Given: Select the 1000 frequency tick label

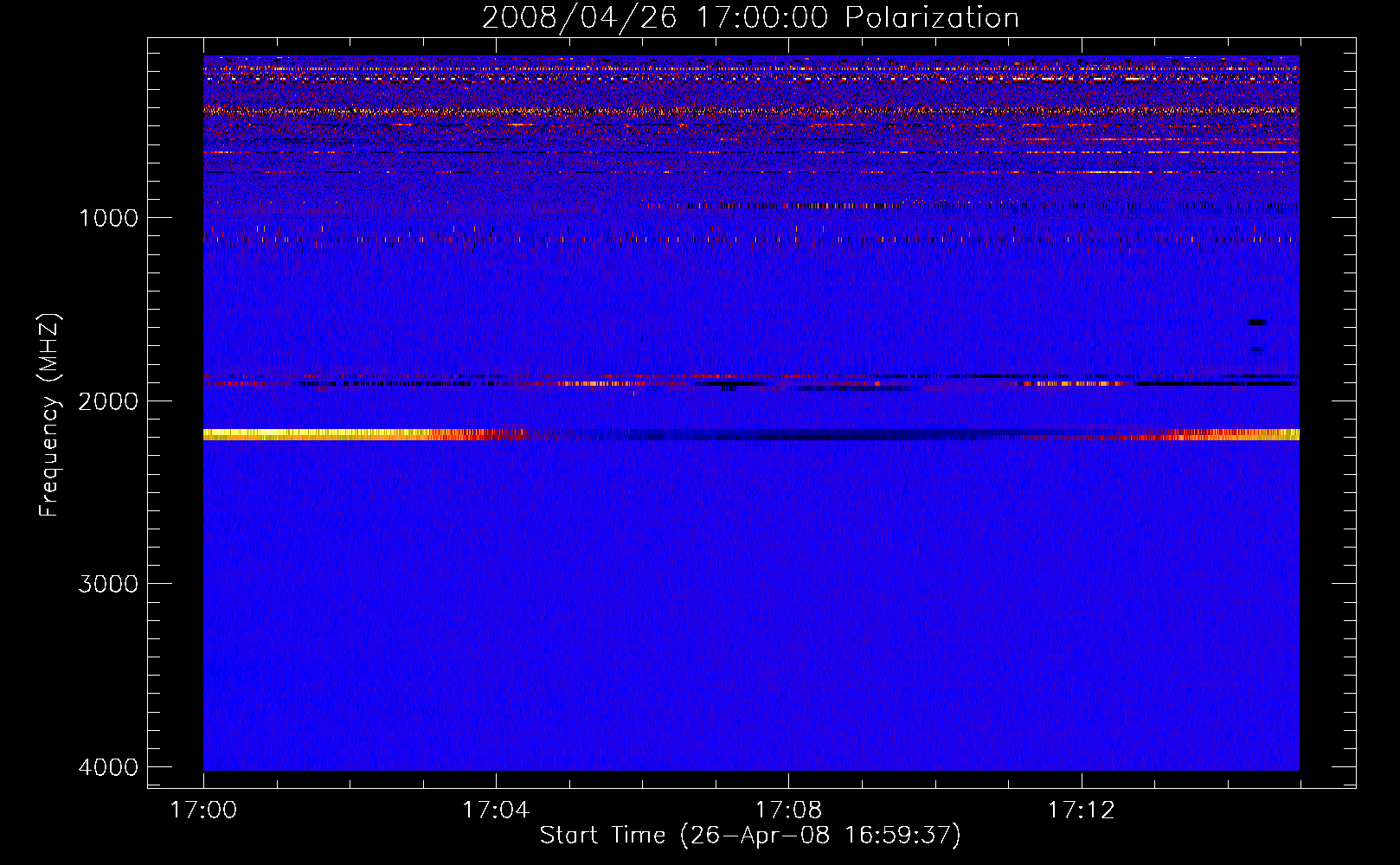Looking at the screenshot, I should point(108,218).
